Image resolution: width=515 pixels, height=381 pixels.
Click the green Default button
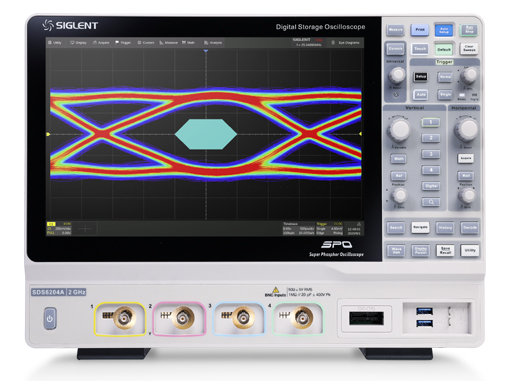(444, 49)
